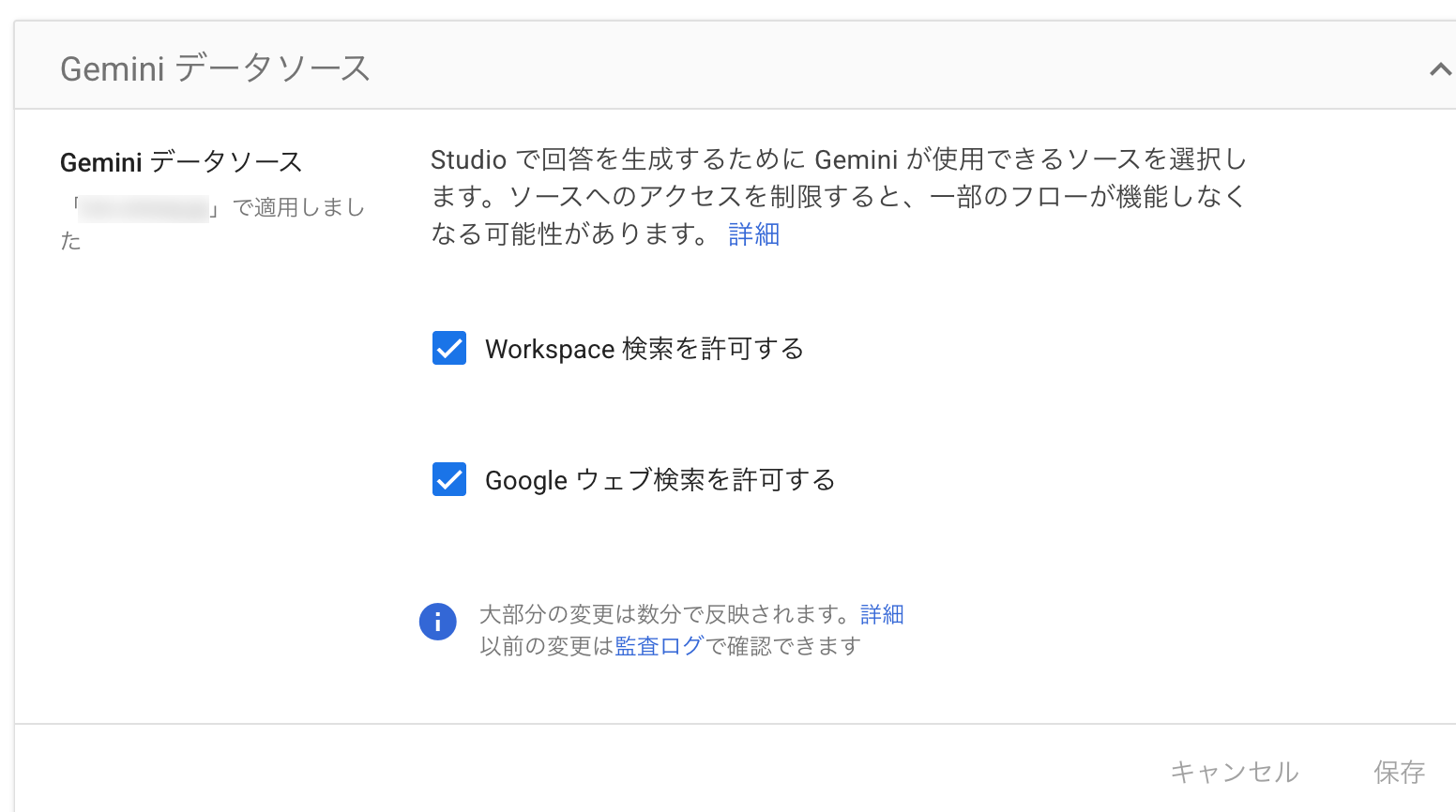1456x812 pixels.
Task: Select the bold Gemini データソース setting label
Action: 181,162
